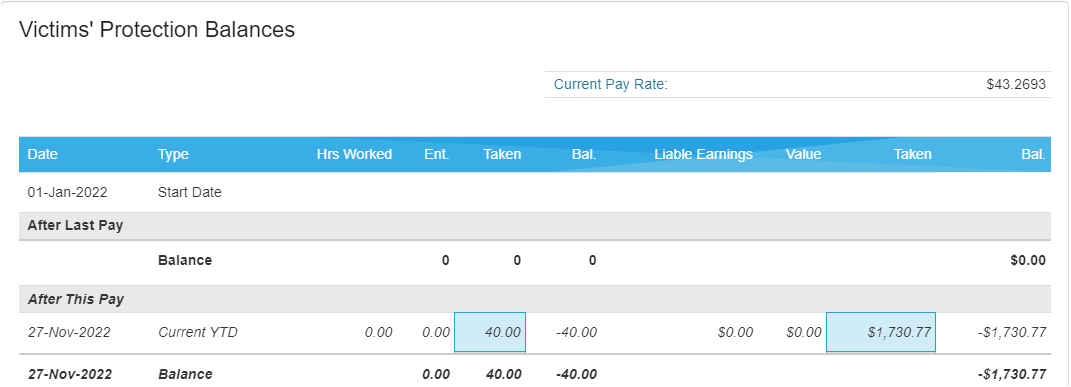Click the bold 40.00 in final Balance row
Screen dimensions: 1071x387
click(x=503, y=374)
